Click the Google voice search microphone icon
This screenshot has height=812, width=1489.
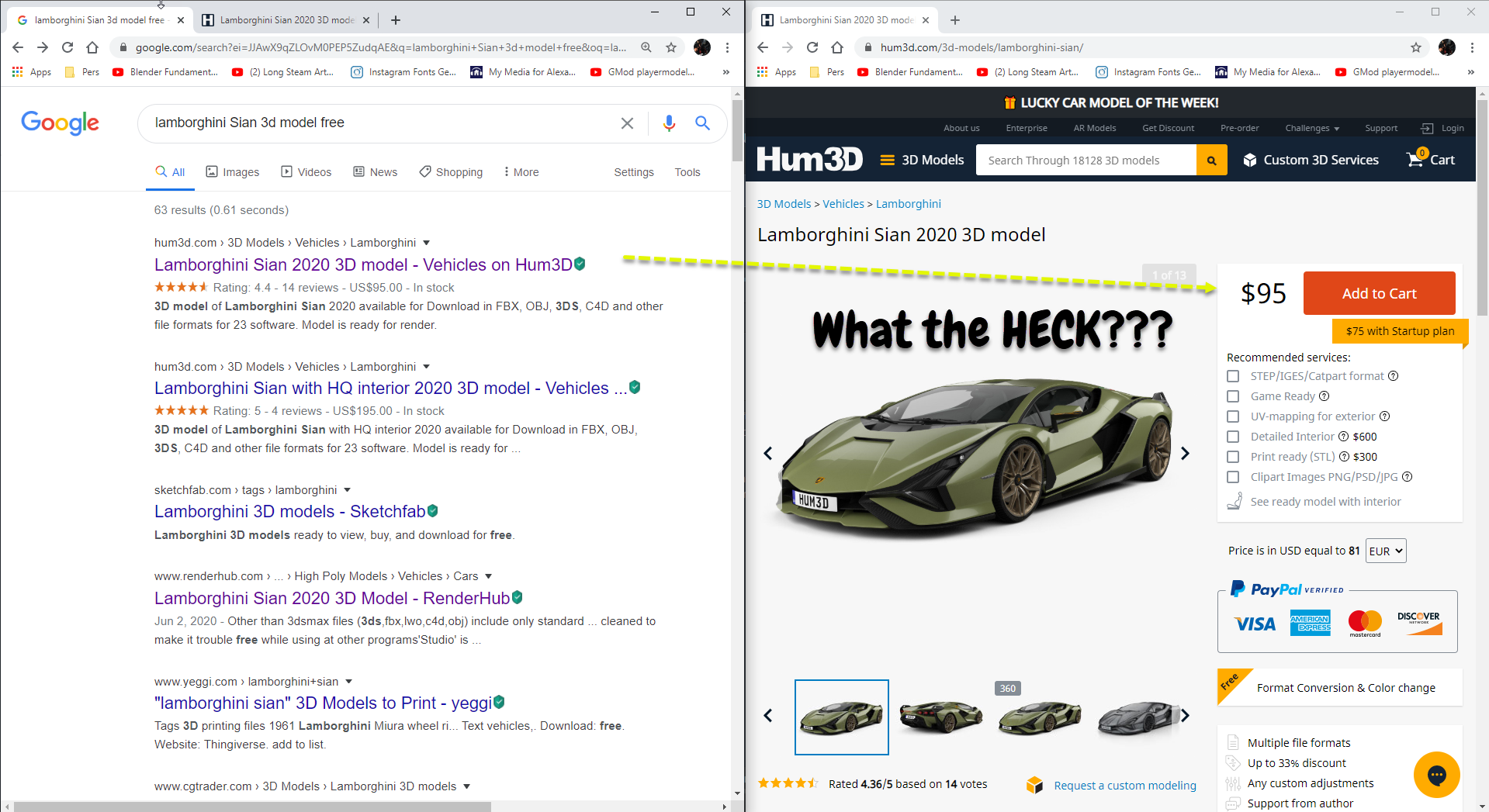point(669,123)
